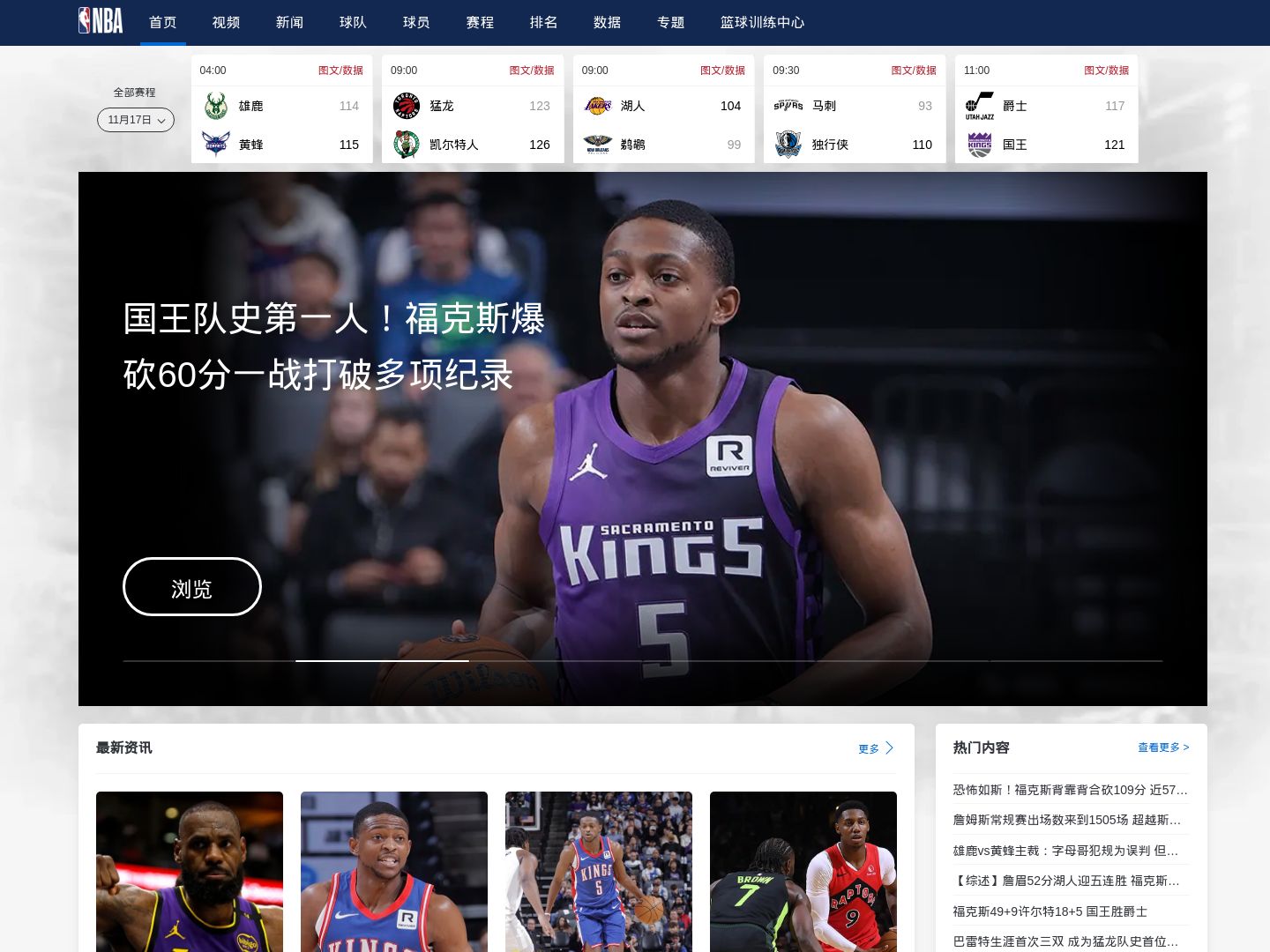This screenshot has width=1270, height=952.
Task: Open the LeBron James news thumbnail
Action: pos(190,872)
